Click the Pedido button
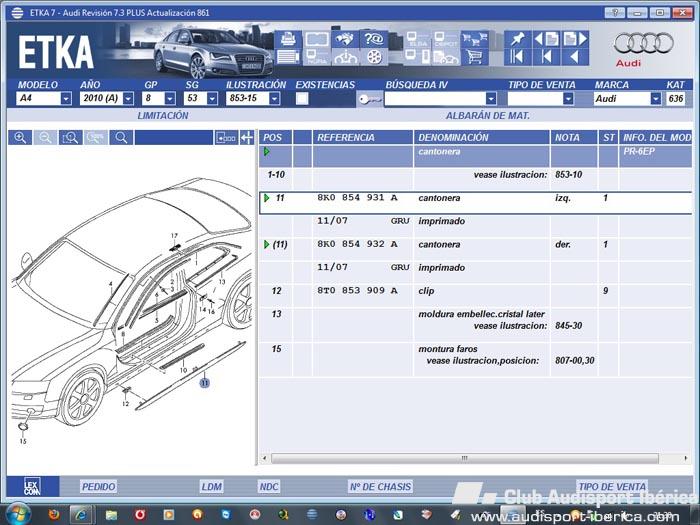The height and width of the screenshot is (525, 700). click(99, 487)
